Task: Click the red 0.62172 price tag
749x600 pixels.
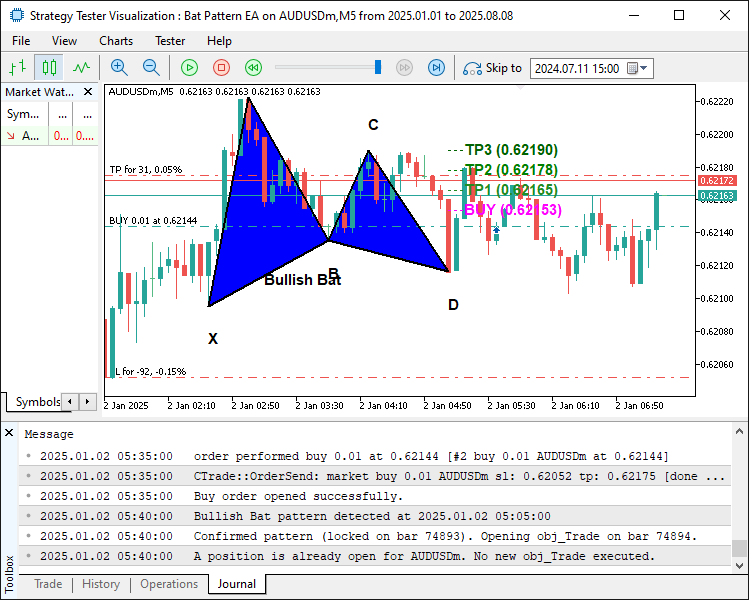Action: pos(717,181)
